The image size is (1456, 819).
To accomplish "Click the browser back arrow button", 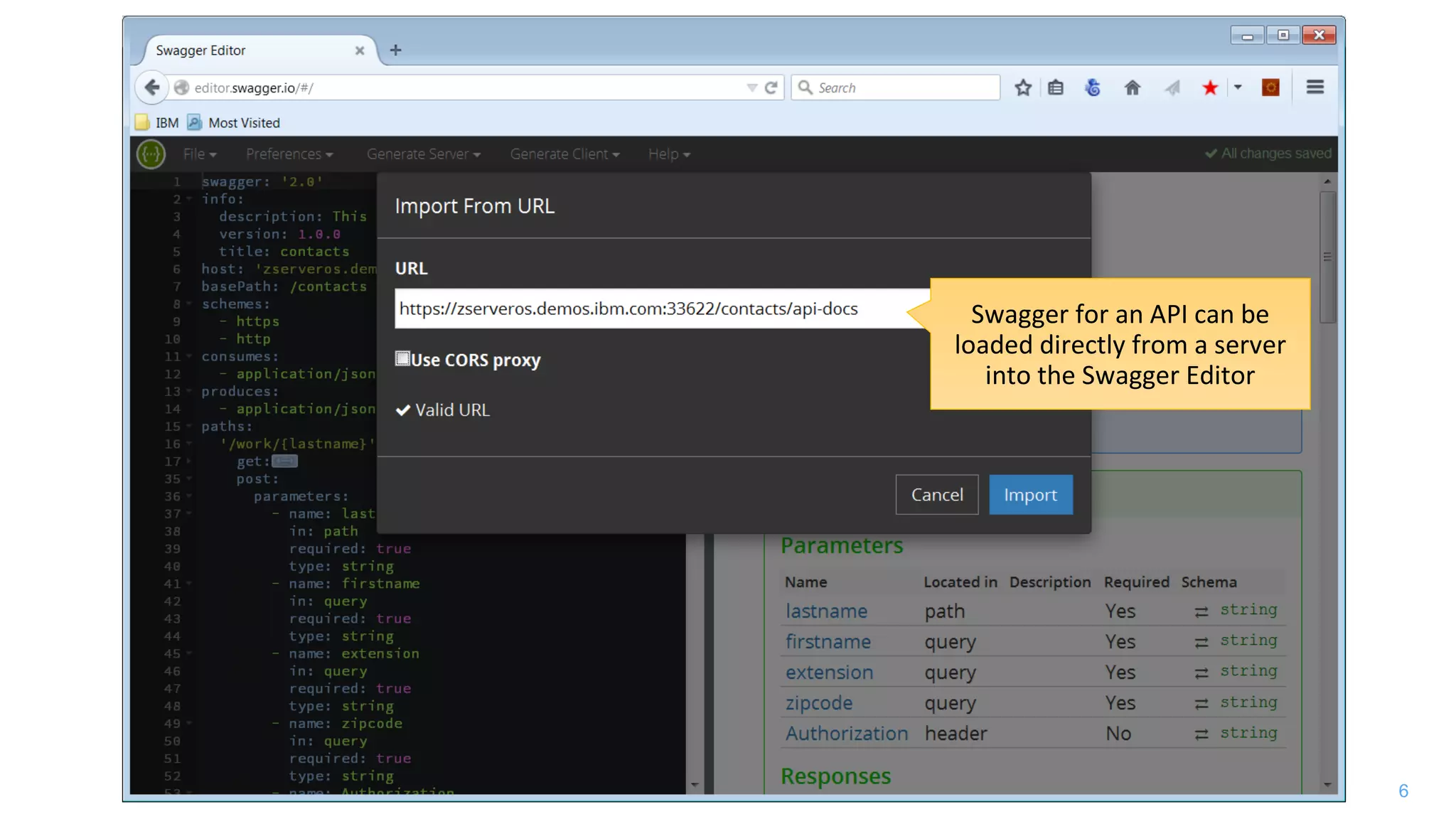I will point(151,87).
